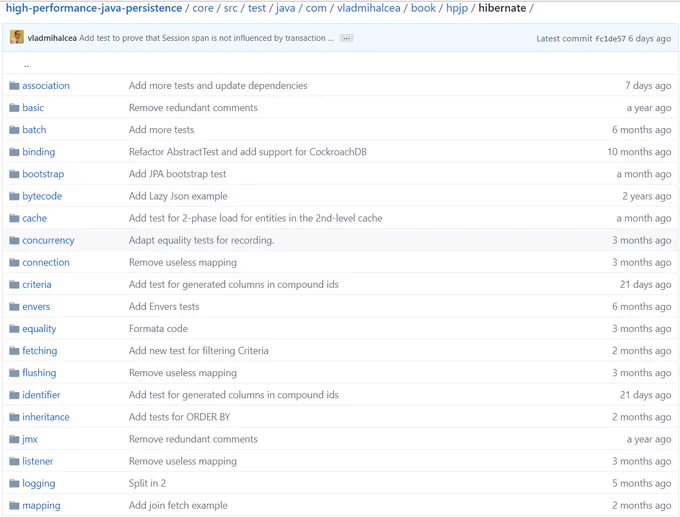Go to the book breadcrumb folder
This screenshot has height=517, width=680.
[423, 8]
